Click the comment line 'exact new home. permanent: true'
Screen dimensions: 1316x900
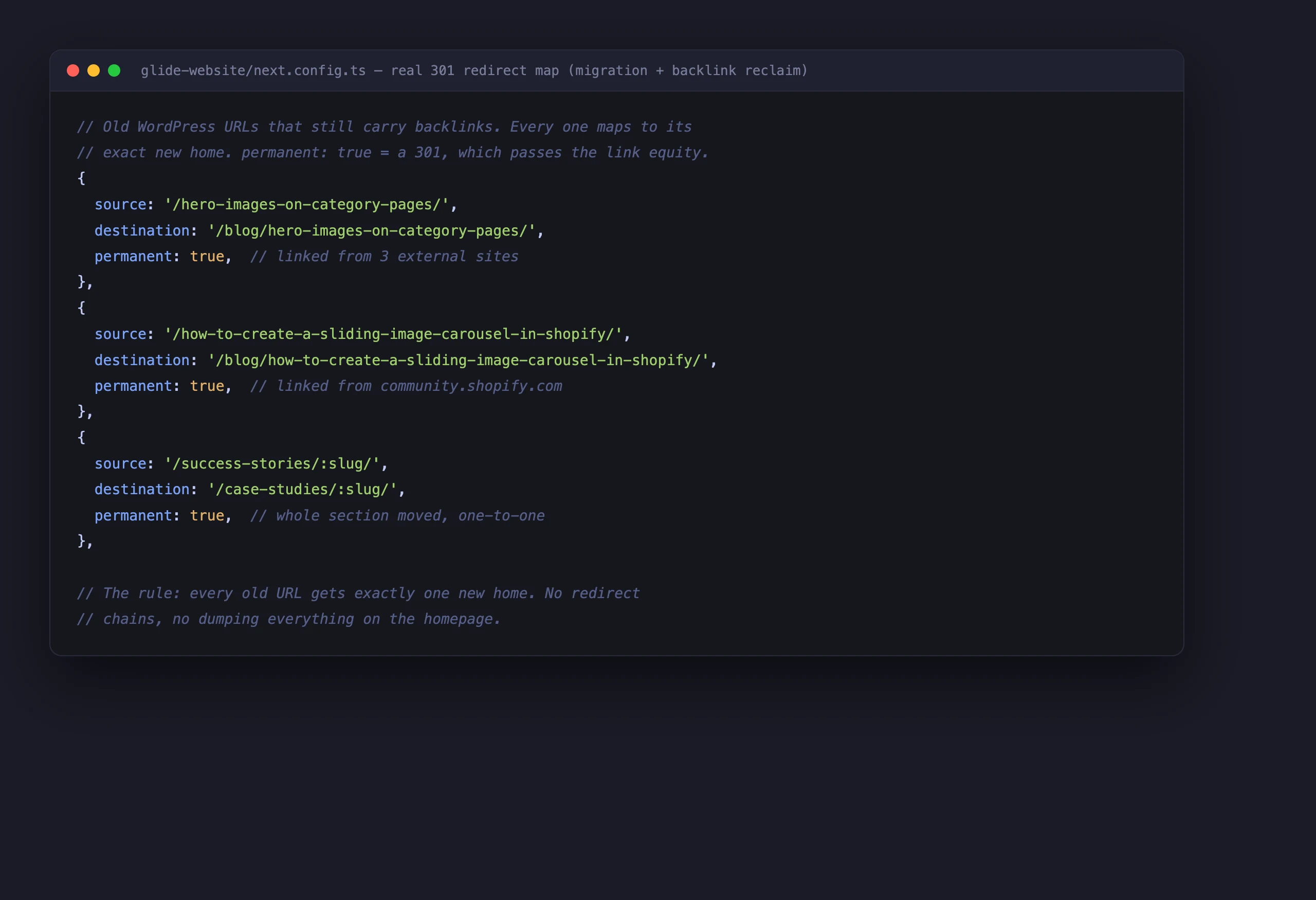(x=393, y=153)
